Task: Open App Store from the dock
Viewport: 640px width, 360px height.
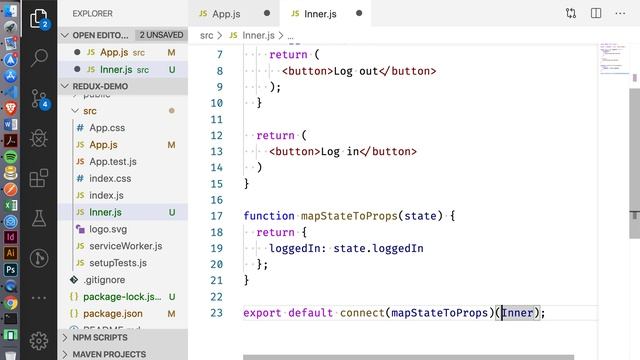Action: coord(11,76)
